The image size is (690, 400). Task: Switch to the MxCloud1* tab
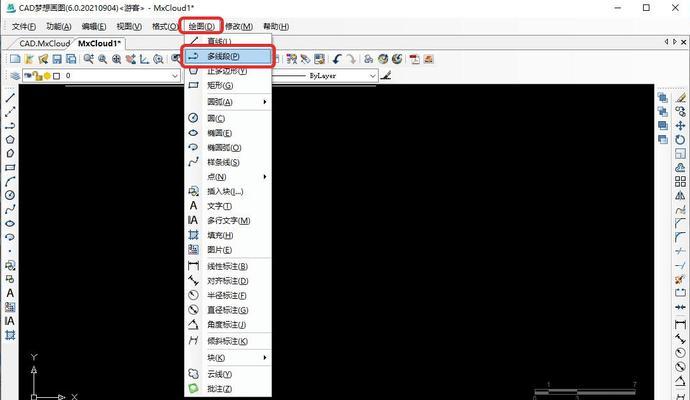(99, 44)
